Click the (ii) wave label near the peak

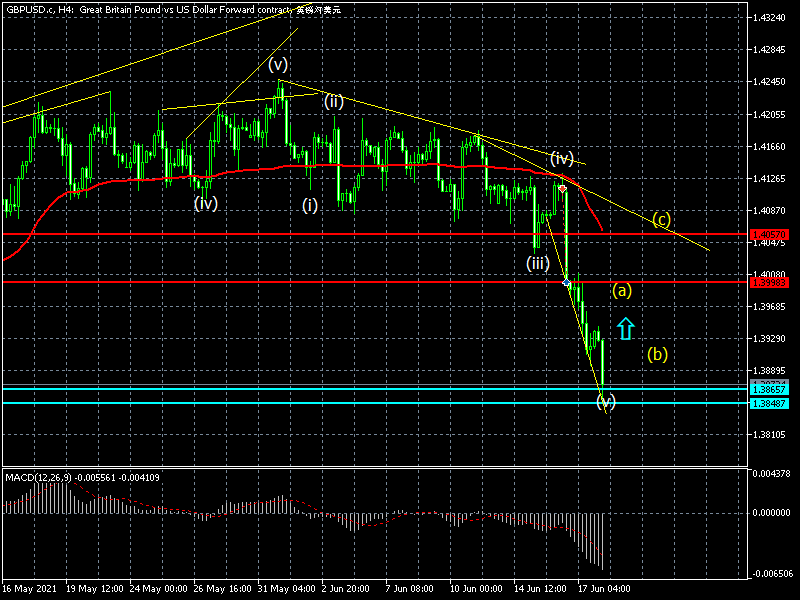coord(333,101)
